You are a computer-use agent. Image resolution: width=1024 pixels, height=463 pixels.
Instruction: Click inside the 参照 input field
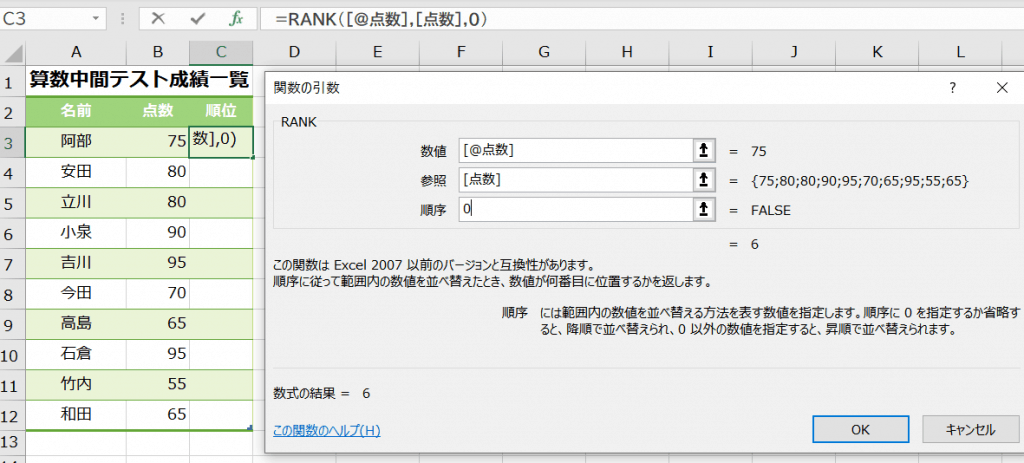pos(575,180)
